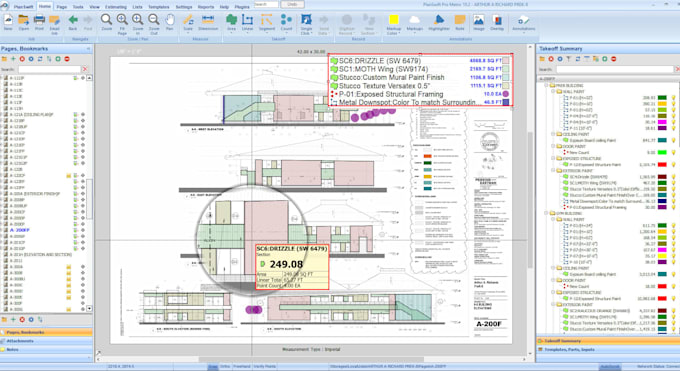Switch to the Reports ribbon tab
Screen dimensions: 680x371
click(x=206, y=7)
